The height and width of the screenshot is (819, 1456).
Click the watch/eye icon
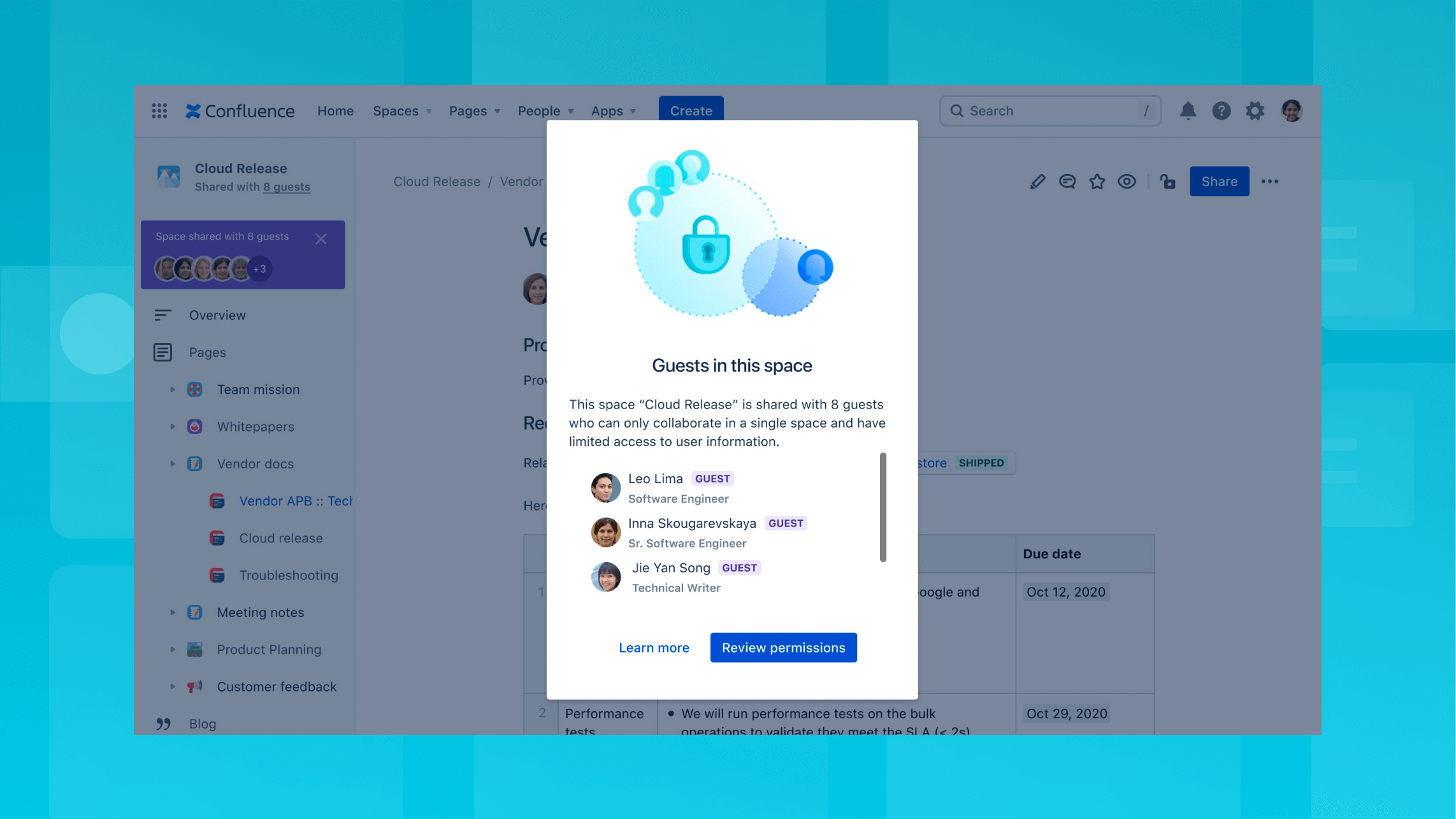(1127, 181)
